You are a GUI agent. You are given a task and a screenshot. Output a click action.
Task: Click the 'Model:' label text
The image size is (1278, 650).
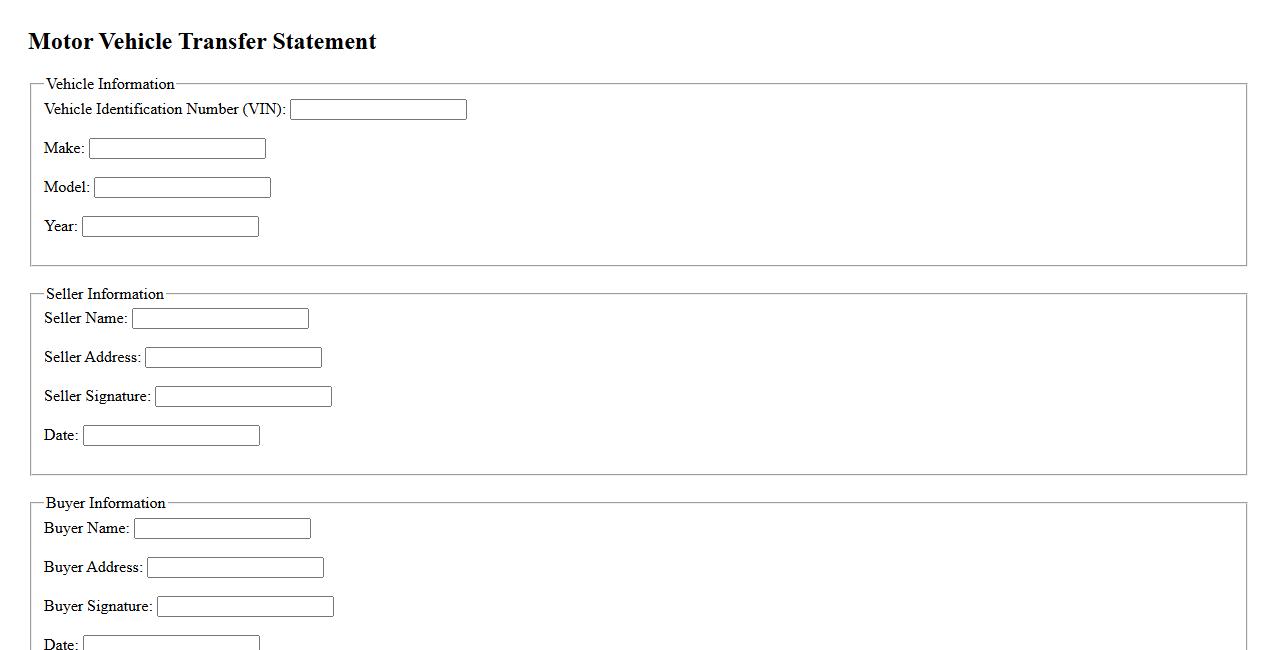pos(67,187)
